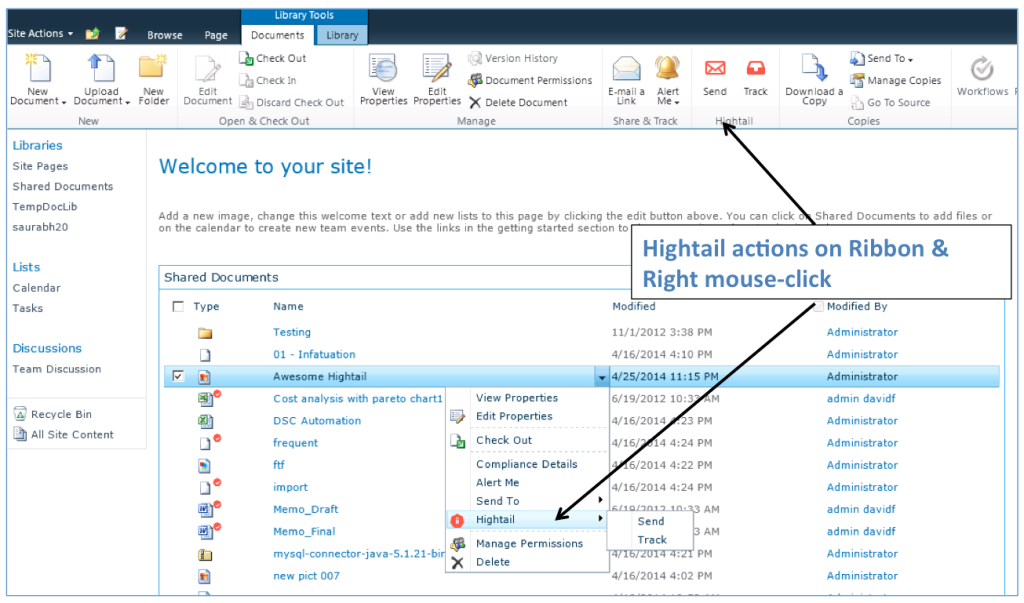Screen dimensions: 1024x603
Task: Click the edit page icon beside Browse
Action: click(121, 33)
